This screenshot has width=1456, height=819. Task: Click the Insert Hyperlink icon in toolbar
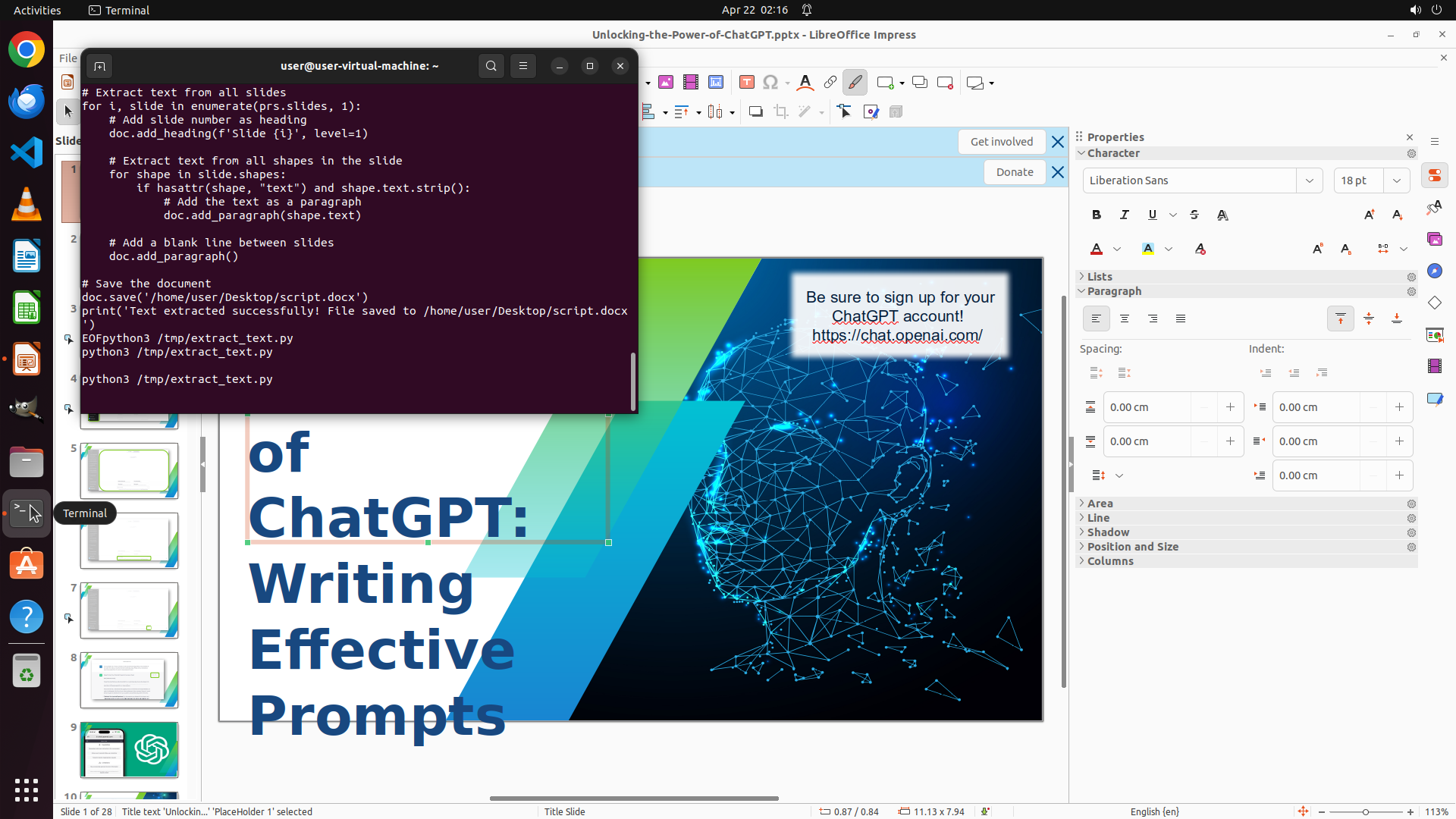tap(830, 83)
